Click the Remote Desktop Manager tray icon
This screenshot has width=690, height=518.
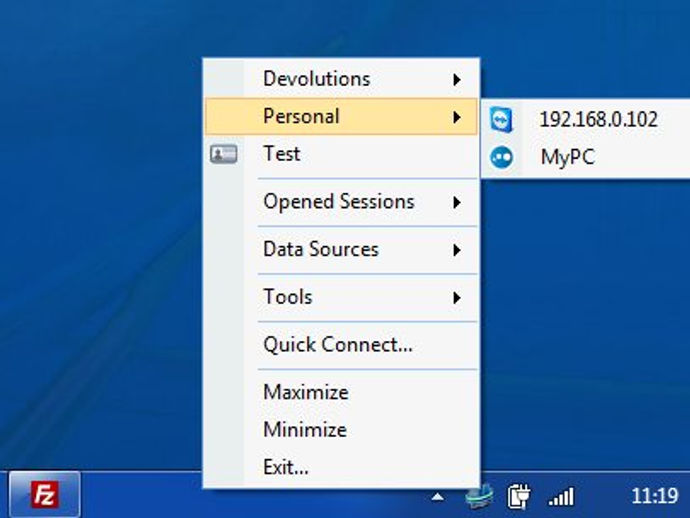479,496
